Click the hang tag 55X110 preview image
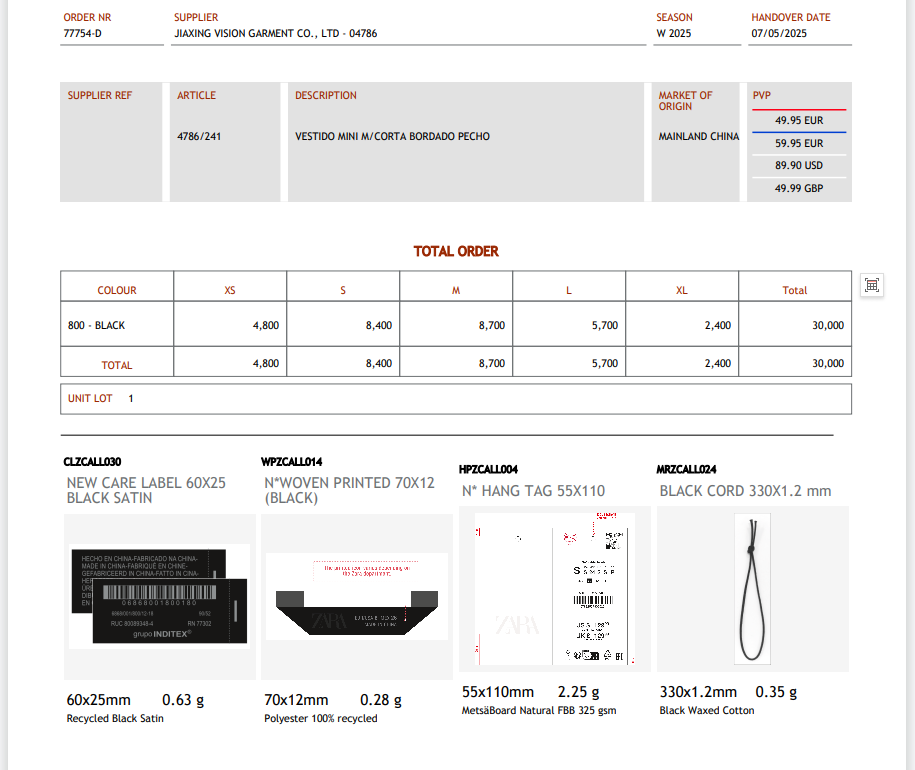The height and width of the screenshot is (770, 915). tap(554, 588)
